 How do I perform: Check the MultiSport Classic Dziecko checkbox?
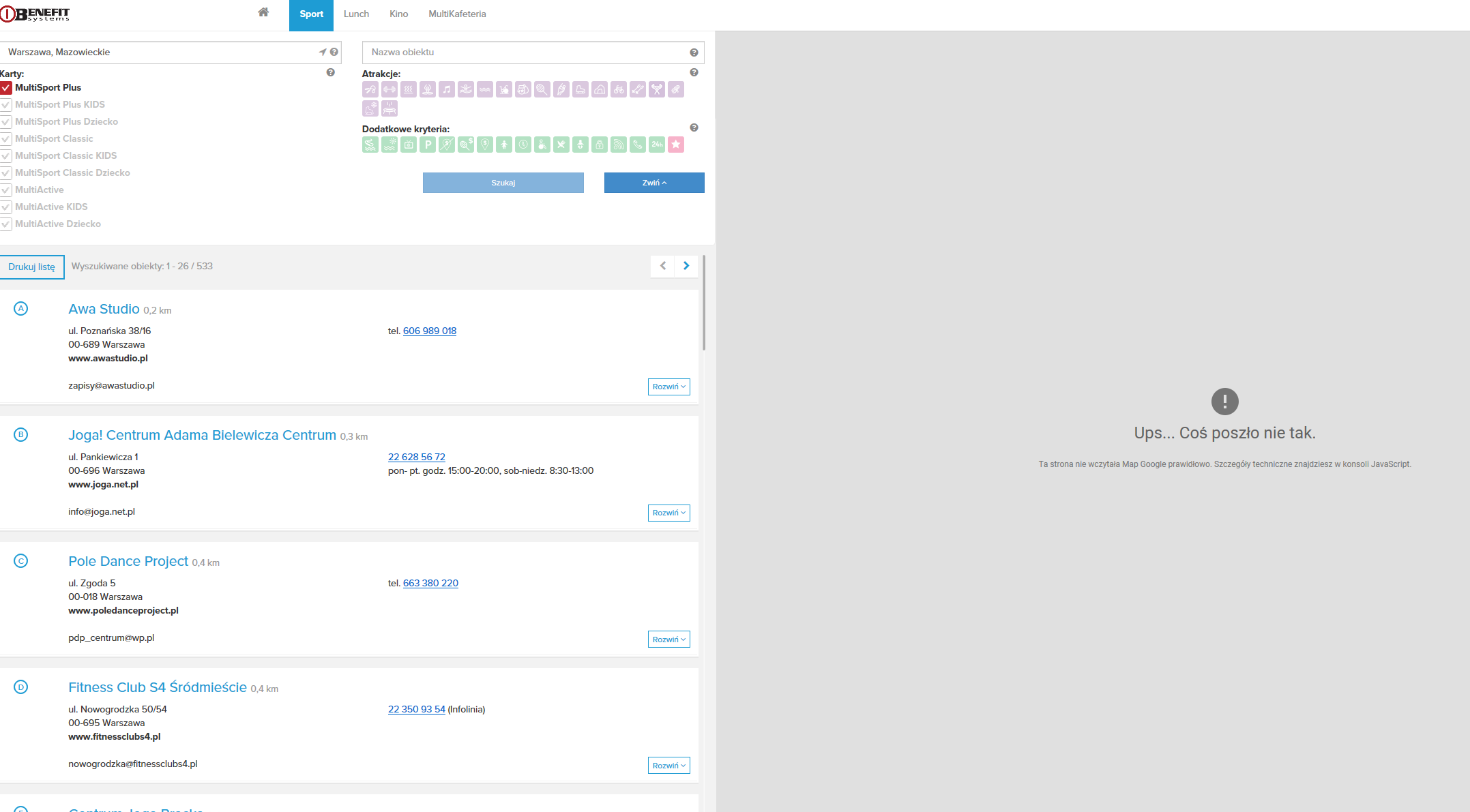6,173
